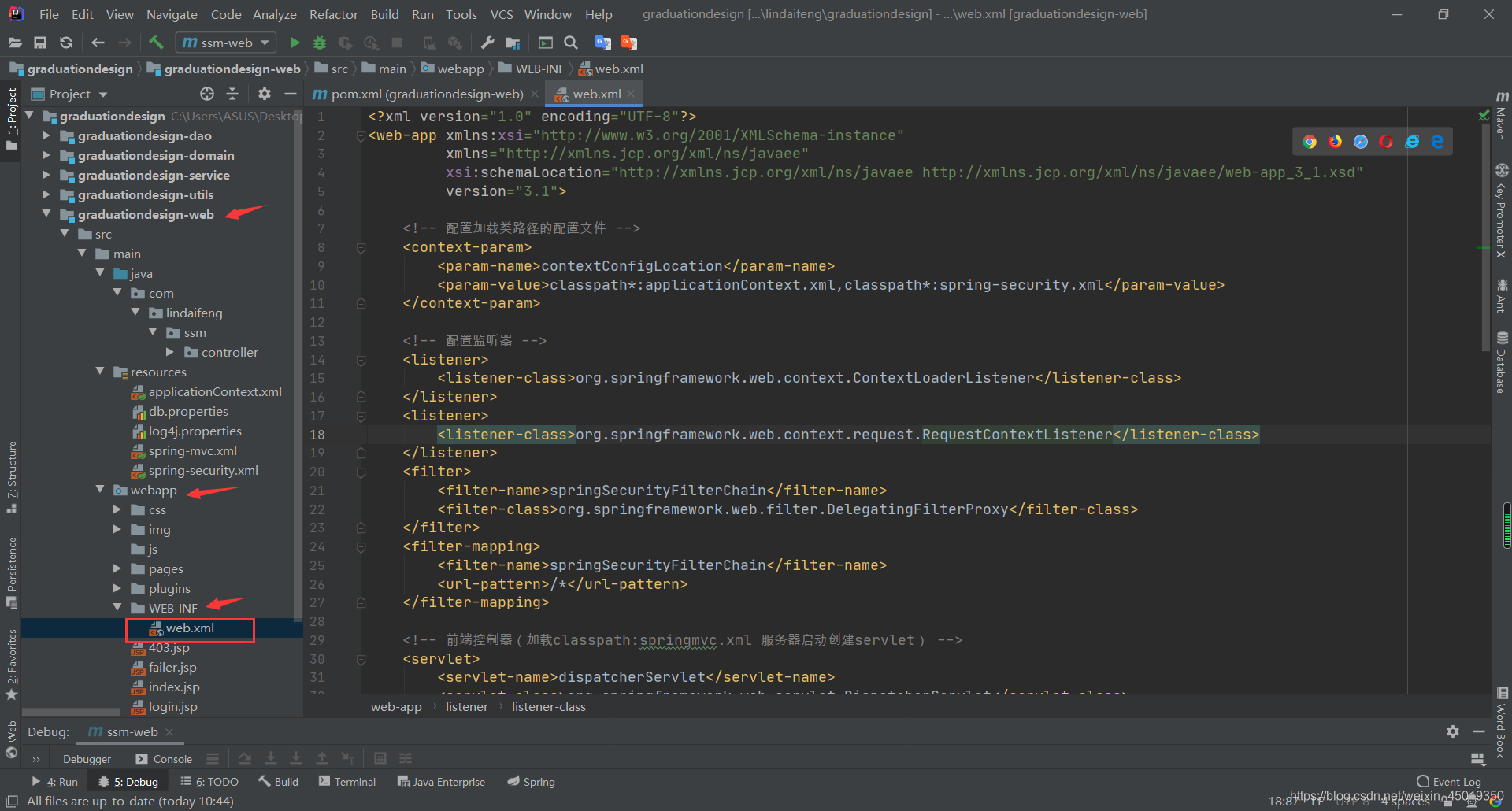Open the Java Enterprise tool window
Screen dimensions: 1512x811
(x=441, y=782)
